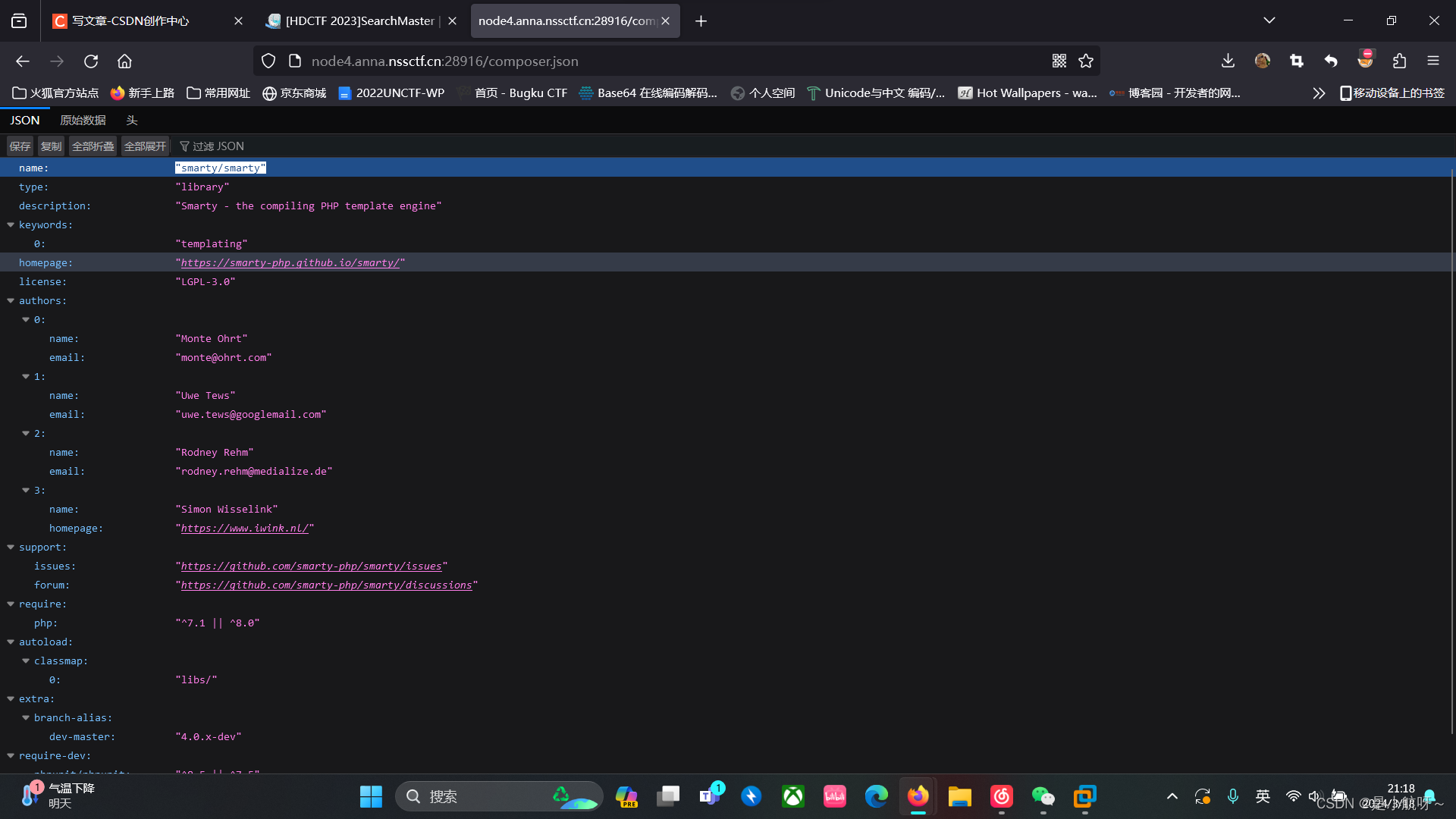Click the 保存 button

point(20,146)
